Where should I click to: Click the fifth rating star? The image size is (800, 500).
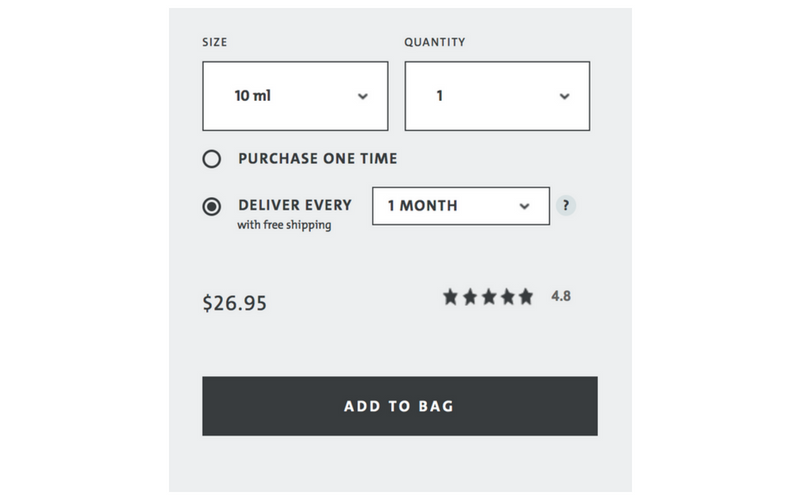(526, 296)
